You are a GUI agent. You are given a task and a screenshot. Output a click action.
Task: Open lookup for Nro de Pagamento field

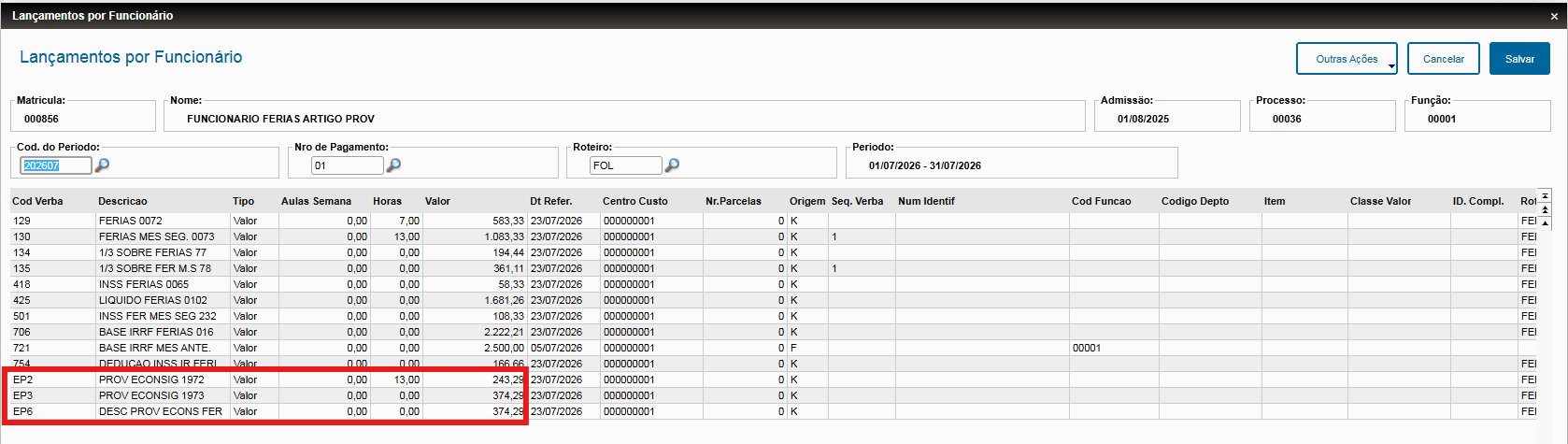pos(394,165)
